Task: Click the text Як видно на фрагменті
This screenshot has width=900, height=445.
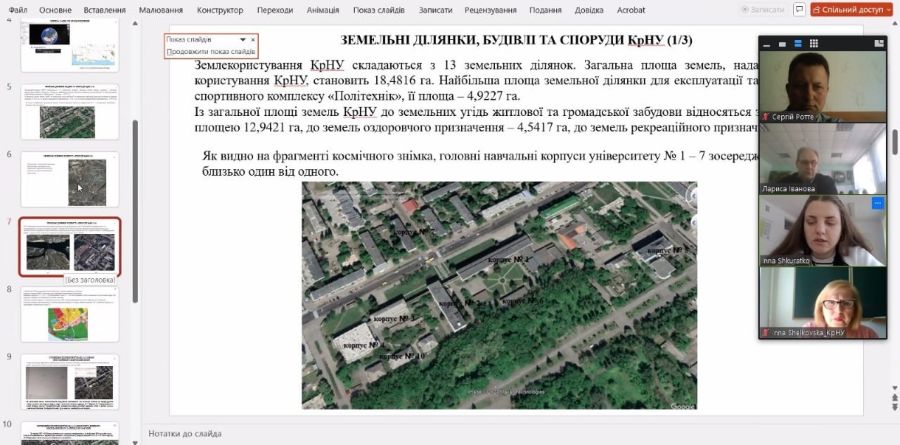Action: coord(480,164)
